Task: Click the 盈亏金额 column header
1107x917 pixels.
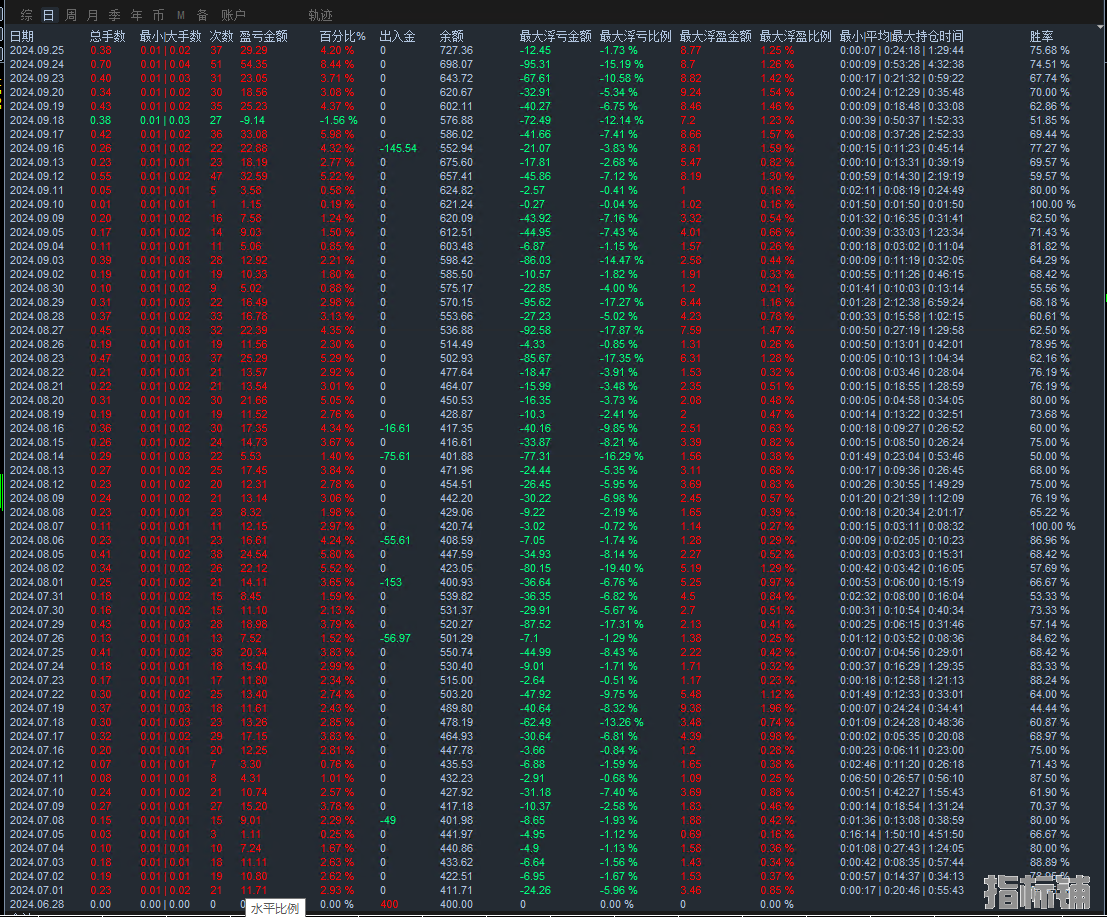Action: pos(263,36)
